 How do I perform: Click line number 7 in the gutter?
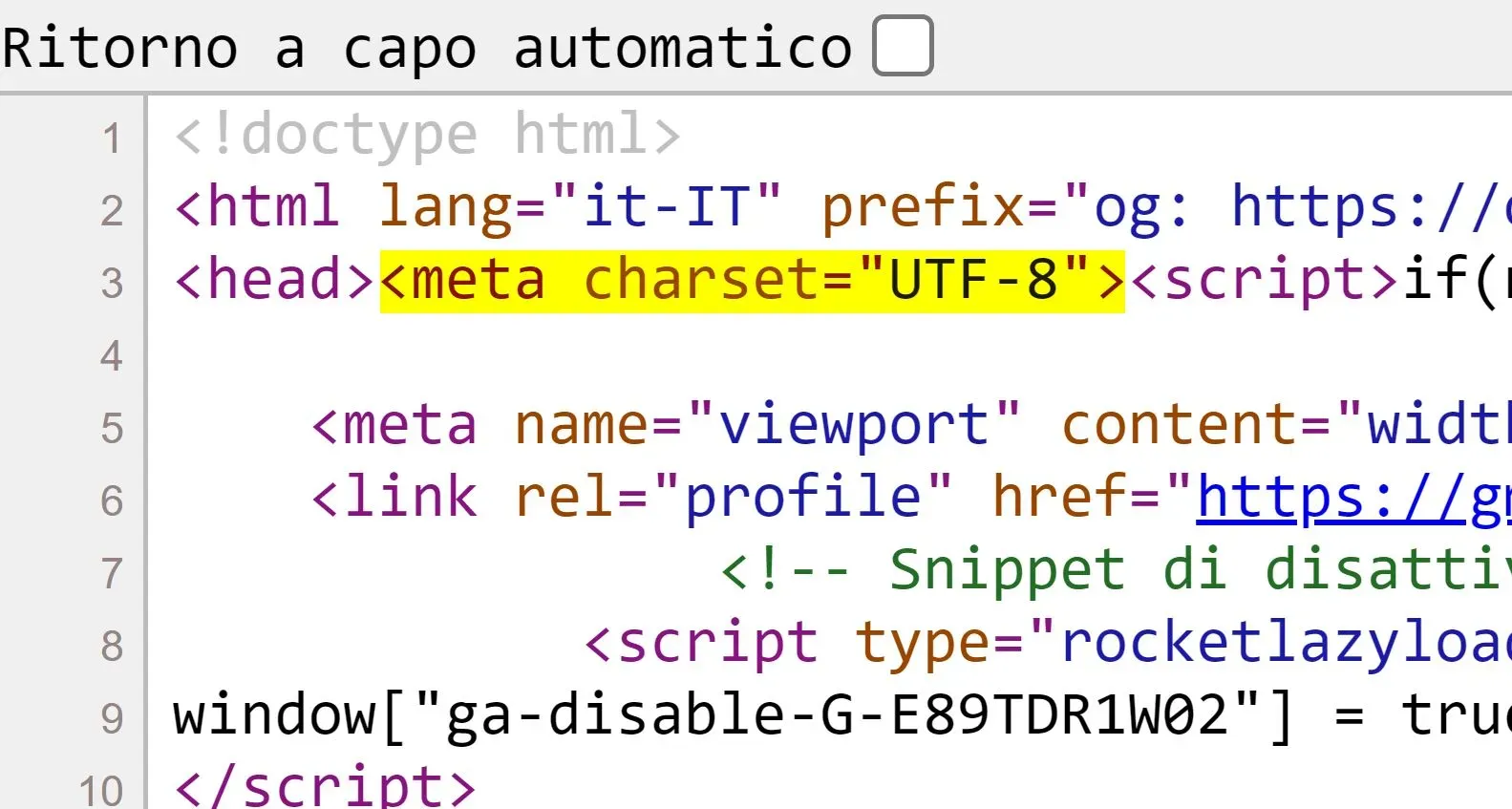coord(112,573)
